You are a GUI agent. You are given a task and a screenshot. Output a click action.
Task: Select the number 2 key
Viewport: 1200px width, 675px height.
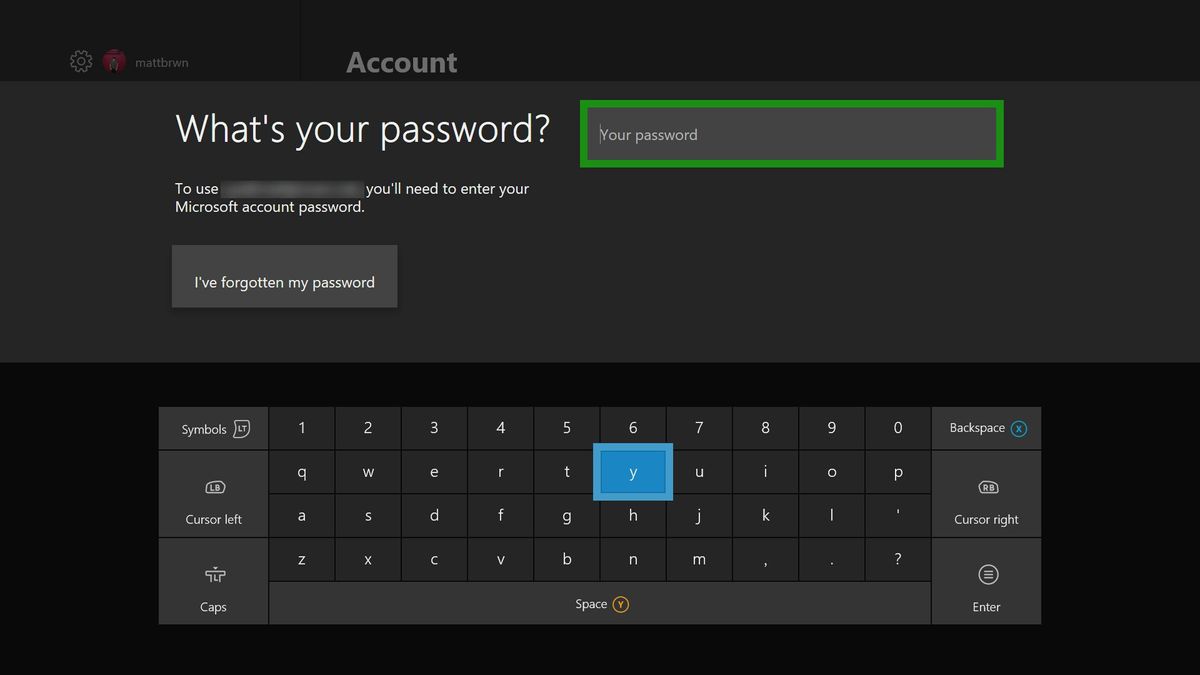368,429
